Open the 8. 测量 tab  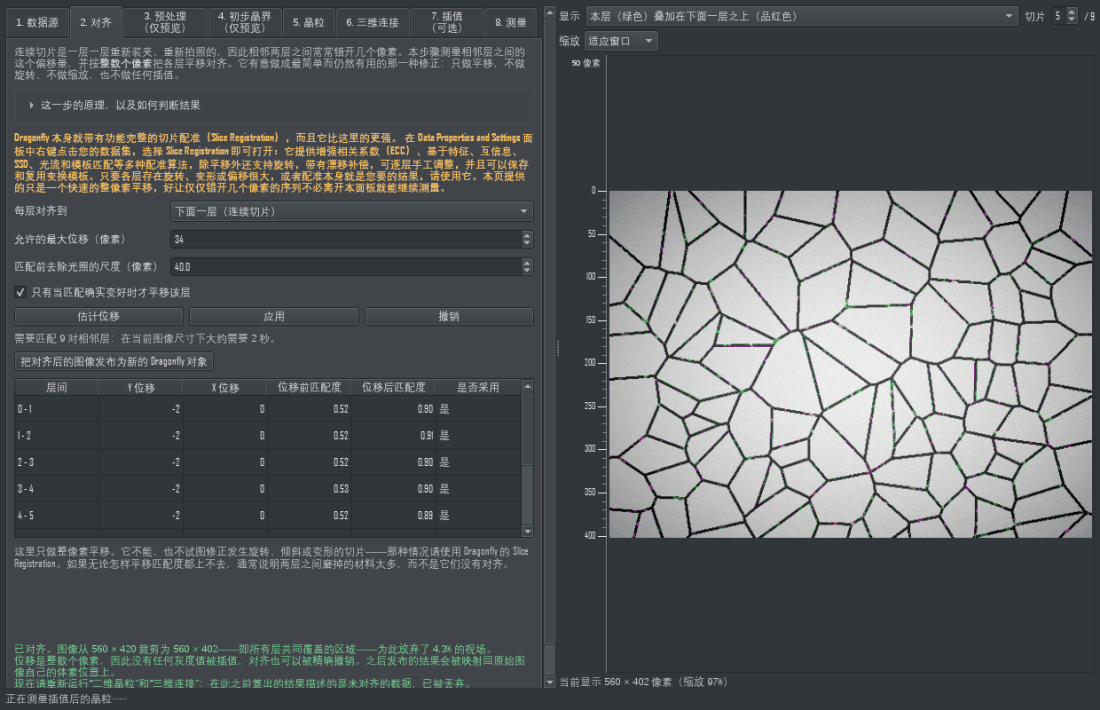tap(510, 22)
